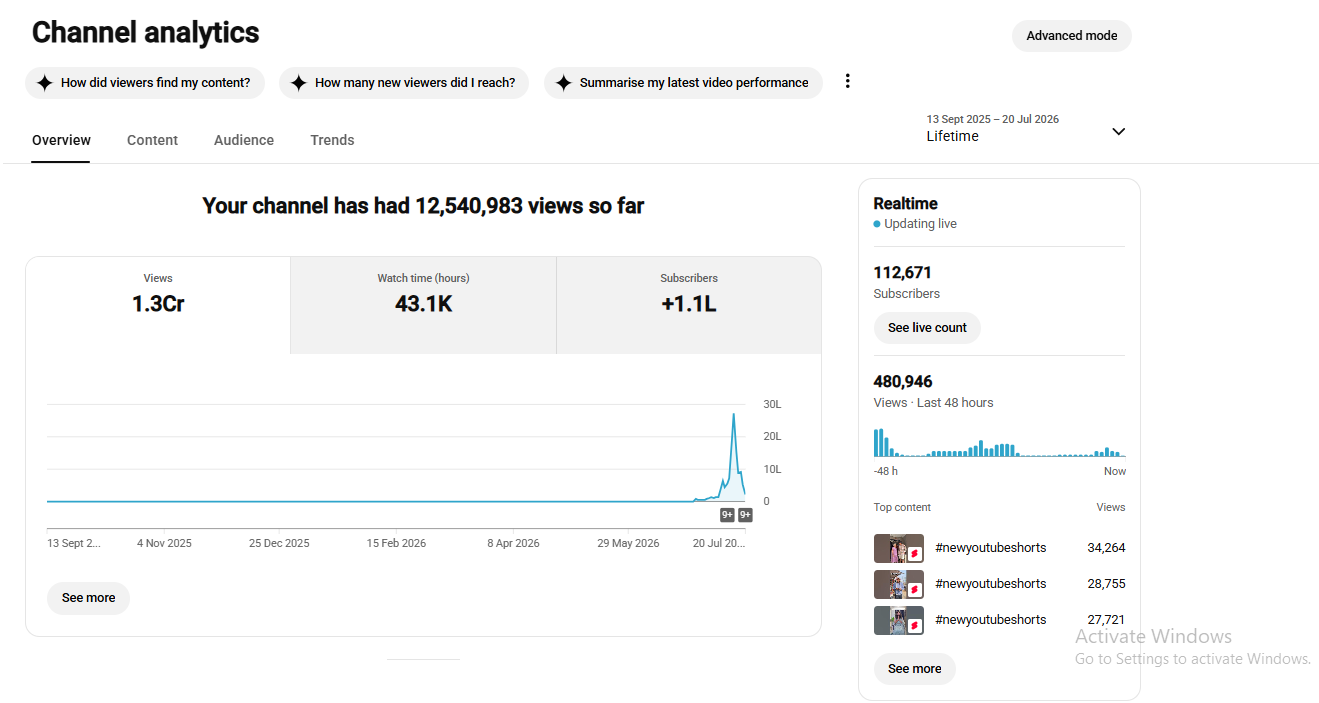The image size is (1319, 703).
Task: Select the Subscribers metric card
Action: [x=689, y=305]
